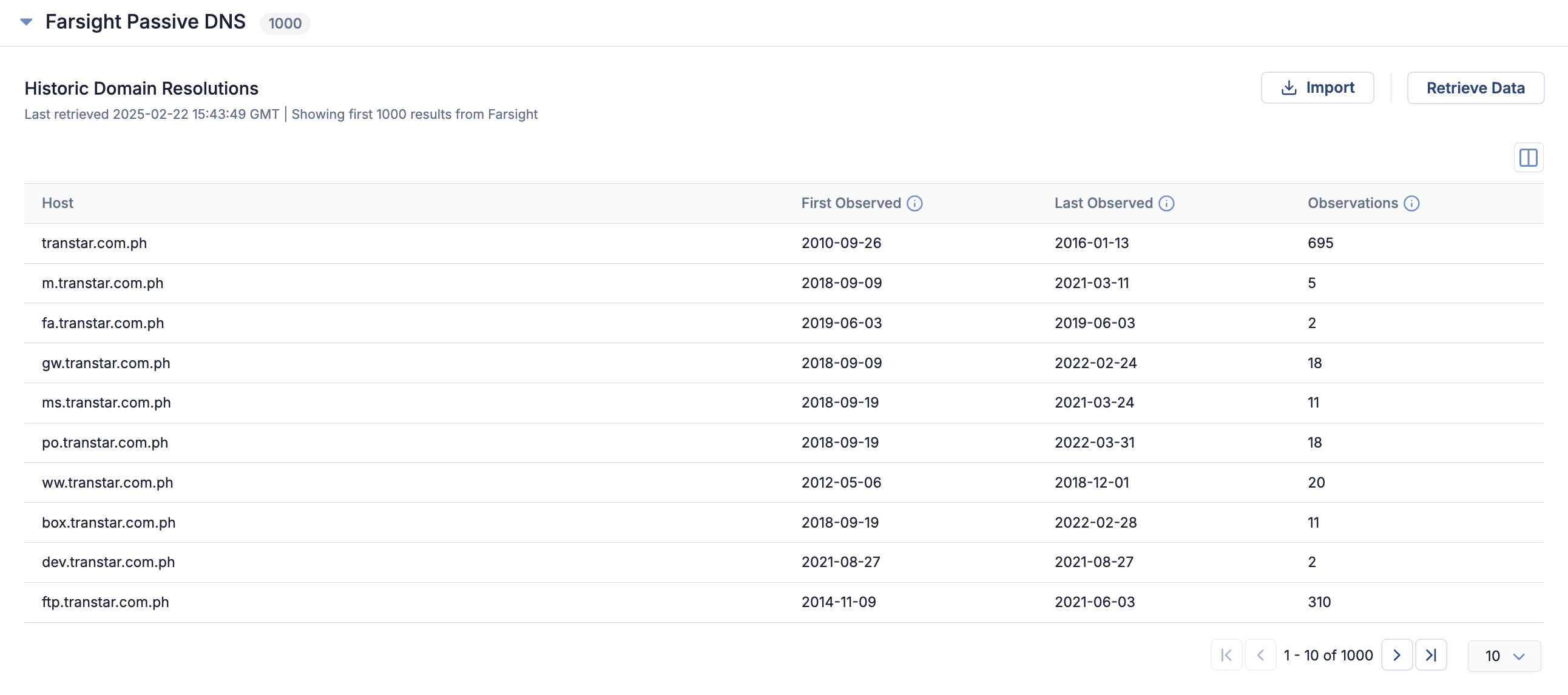Screen dimensions: 1568x695
Task: Click last observed date 2021-03-11
Action: pos(1092,283)
